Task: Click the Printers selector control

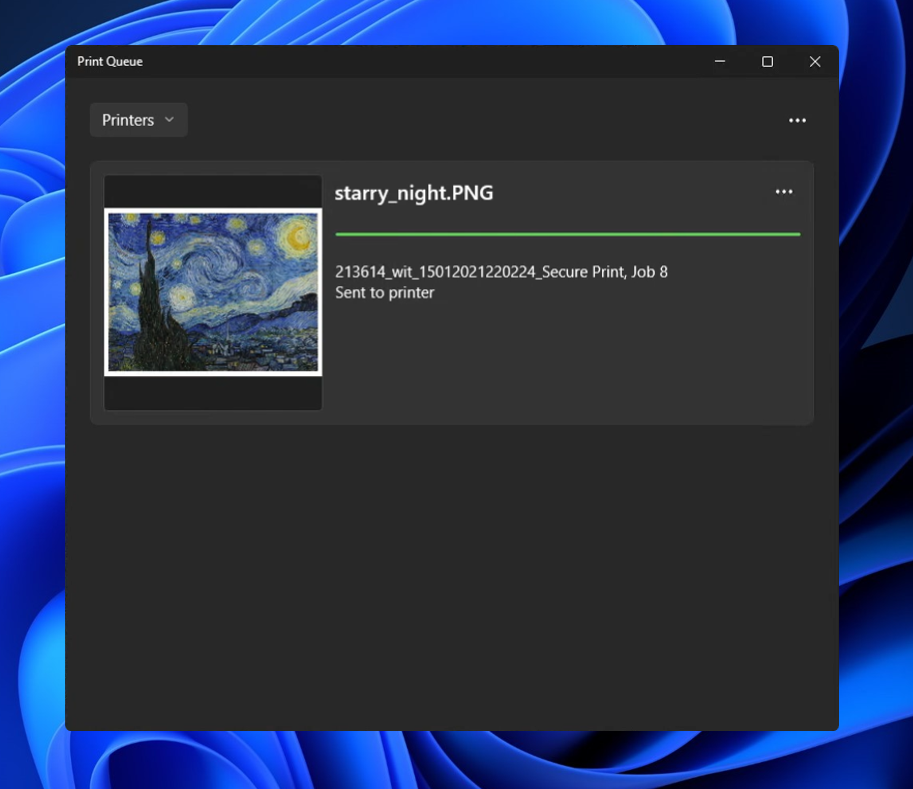Action: (x=138, y=119)
